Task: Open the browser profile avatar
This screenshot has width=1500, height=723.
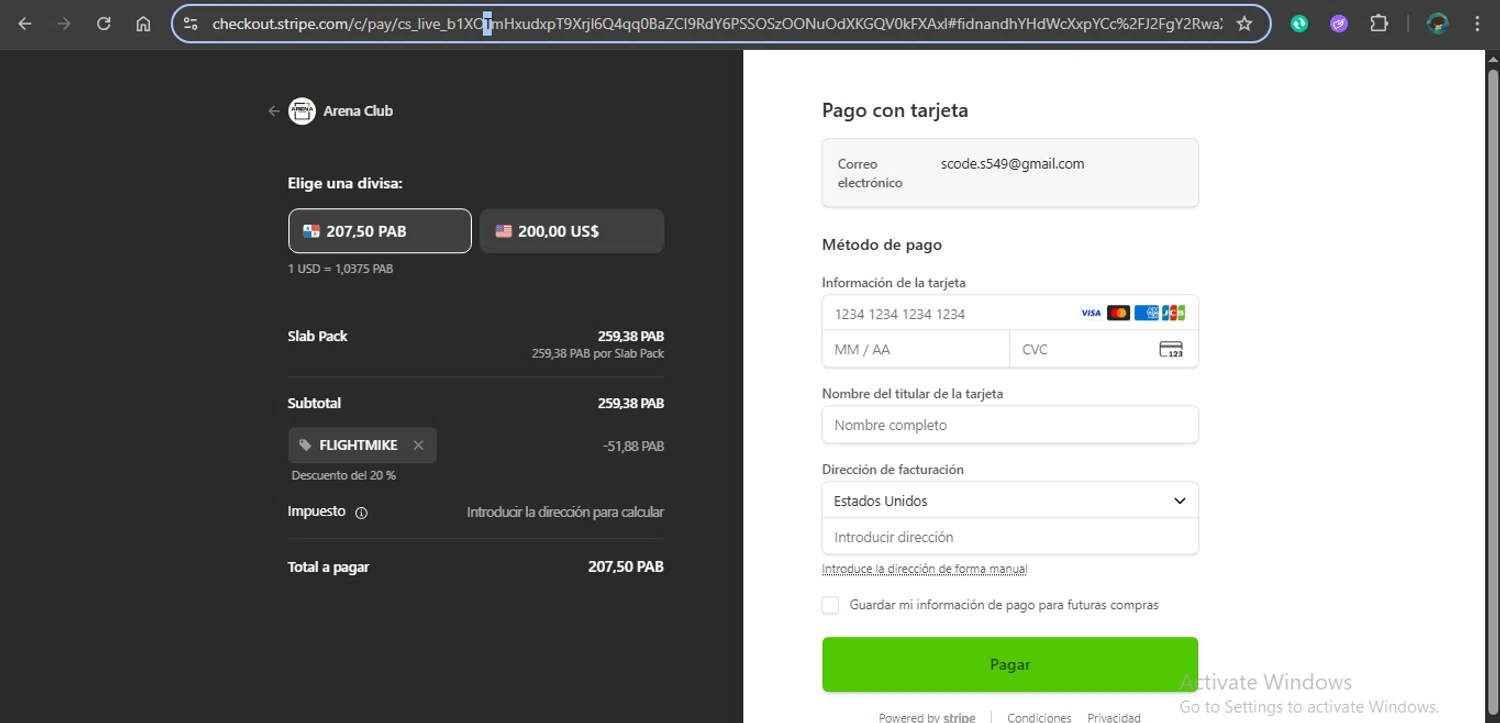Action: (x=1438, y=24)
